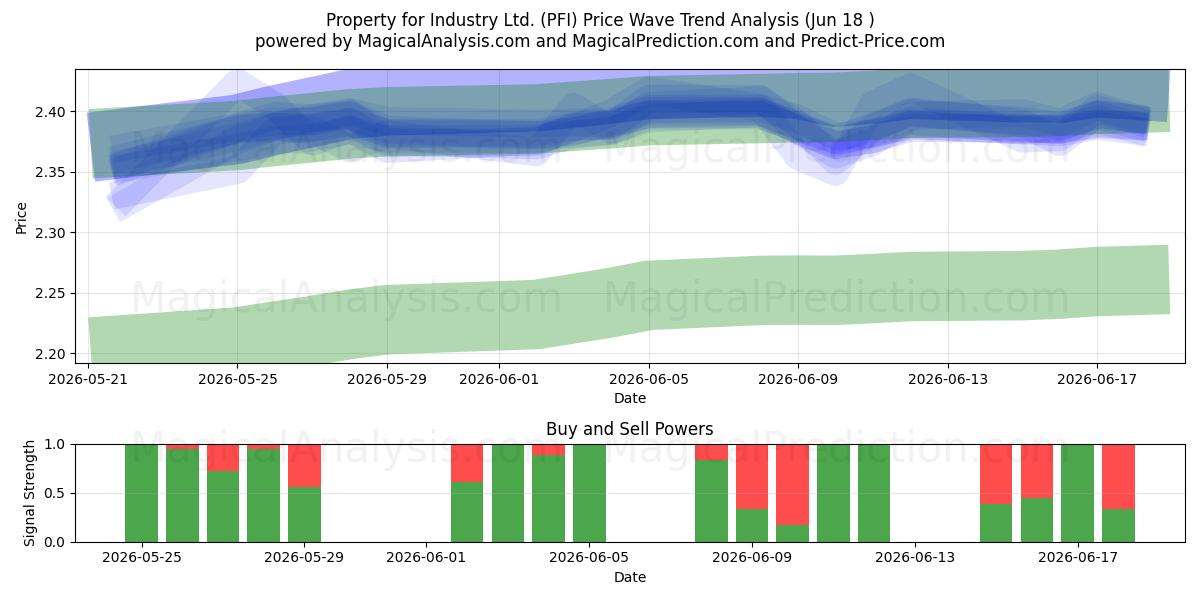
Task: Click the 2026-05-25 date tick on bar chart
Action: (x=141, y=558)
